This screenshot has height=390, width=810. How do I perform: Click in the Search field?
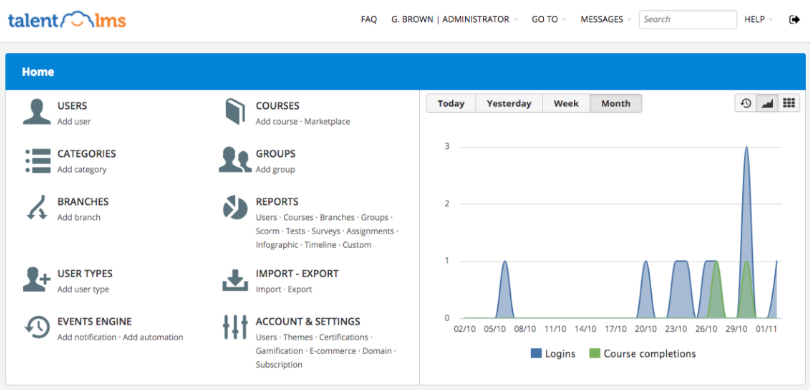(x=688, y=20)
